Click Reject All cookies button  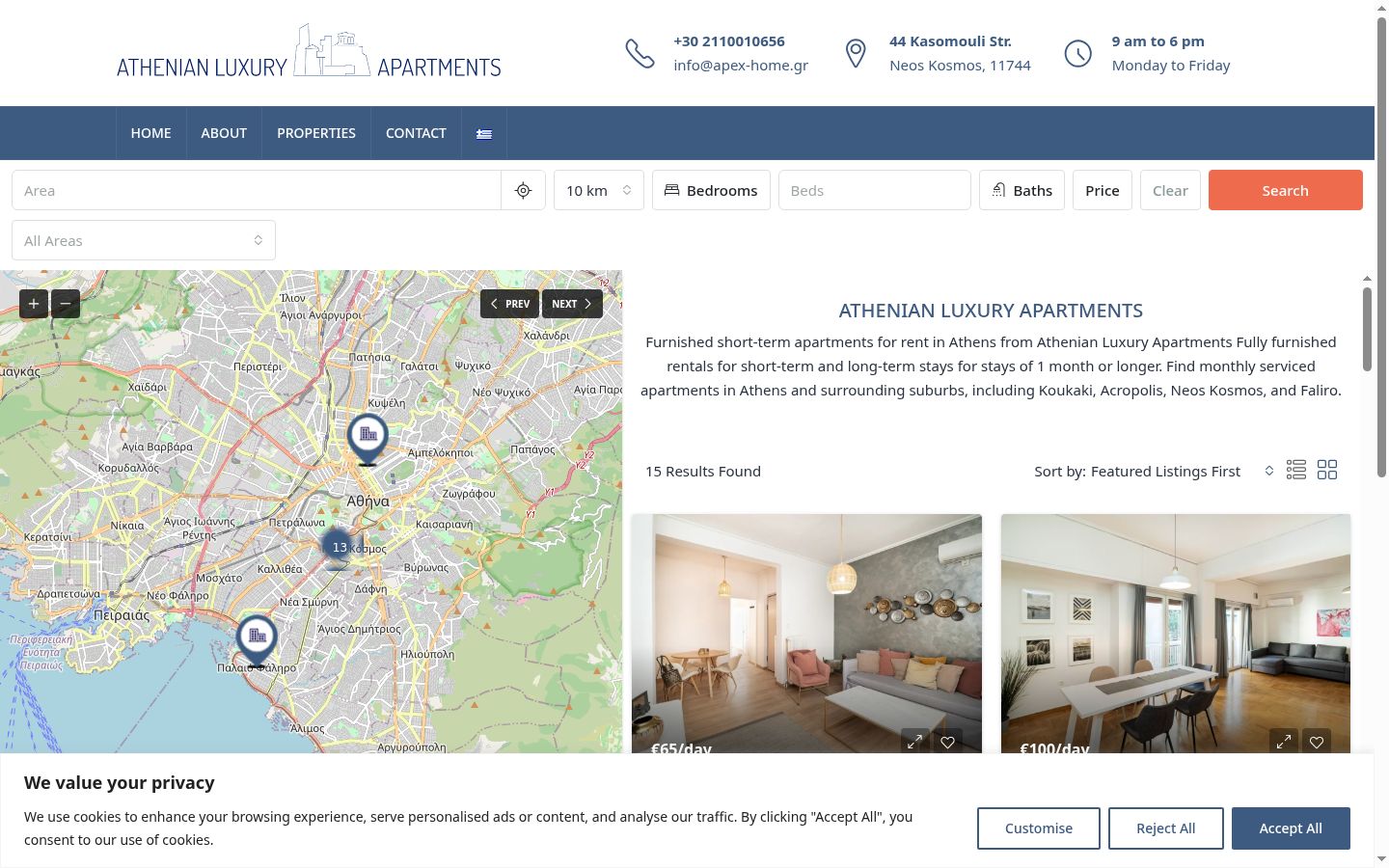tap(1166, 828)
